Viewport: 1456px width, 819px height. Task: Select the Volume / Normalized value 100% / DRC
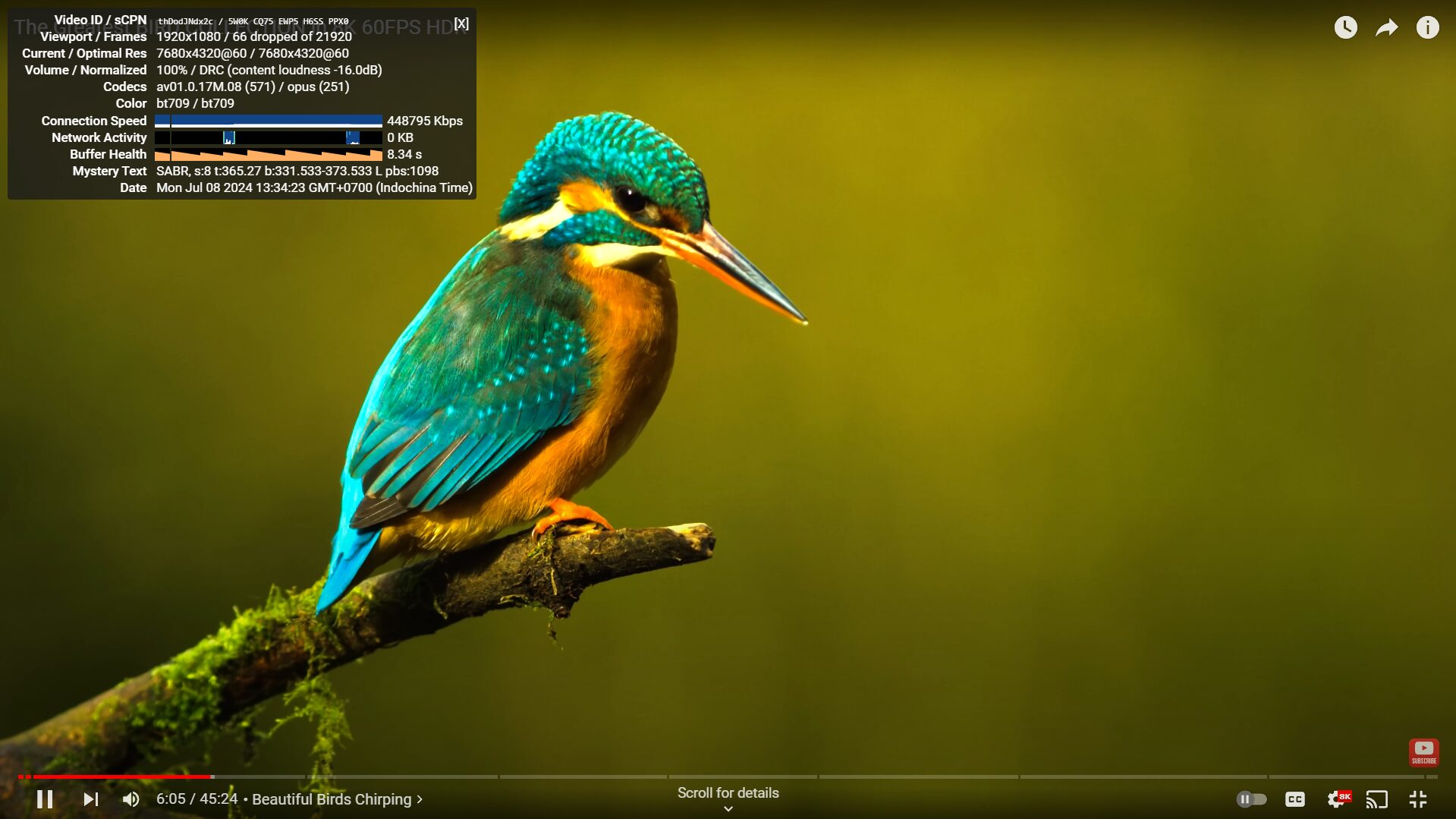pos(269,70)
